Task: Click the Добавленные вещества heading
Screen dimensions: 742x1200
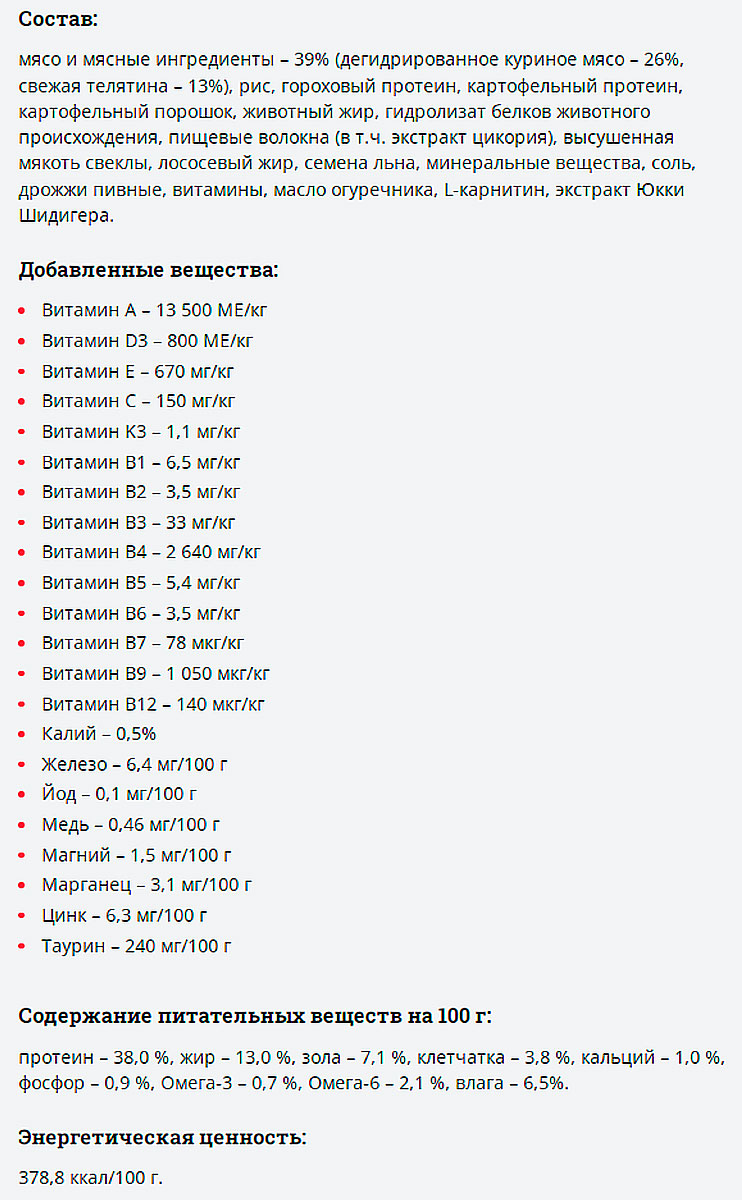Action: coord(149,270)
